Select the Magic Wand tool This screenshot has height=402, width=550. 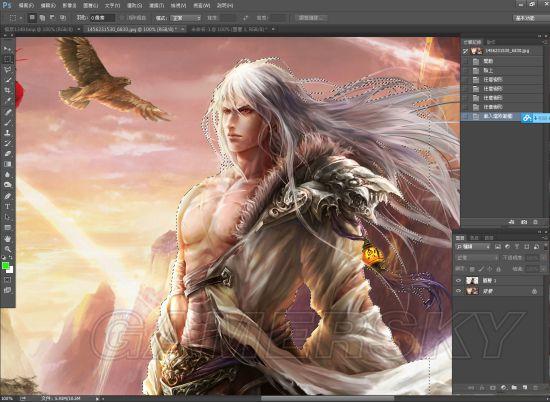[7, 80]
